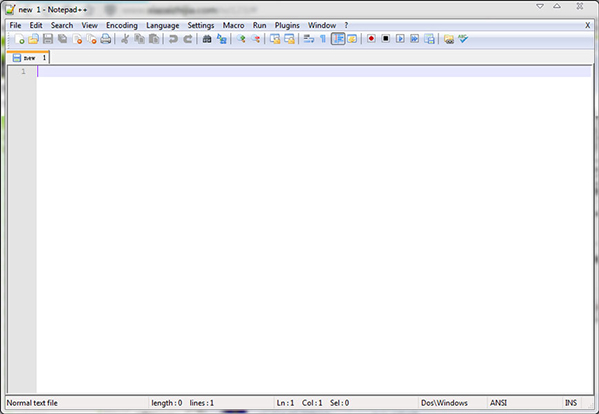Click the Redo arrow icon
The width and height of the screenshot is (599, 414).
(x=188, y=39)
